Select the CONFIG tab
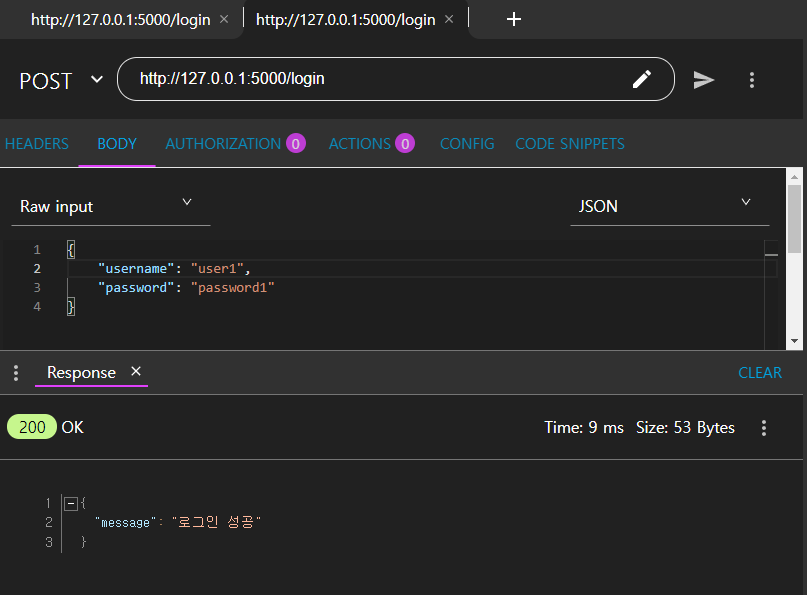Screen dimensions: 807x595 pos(466,143)
